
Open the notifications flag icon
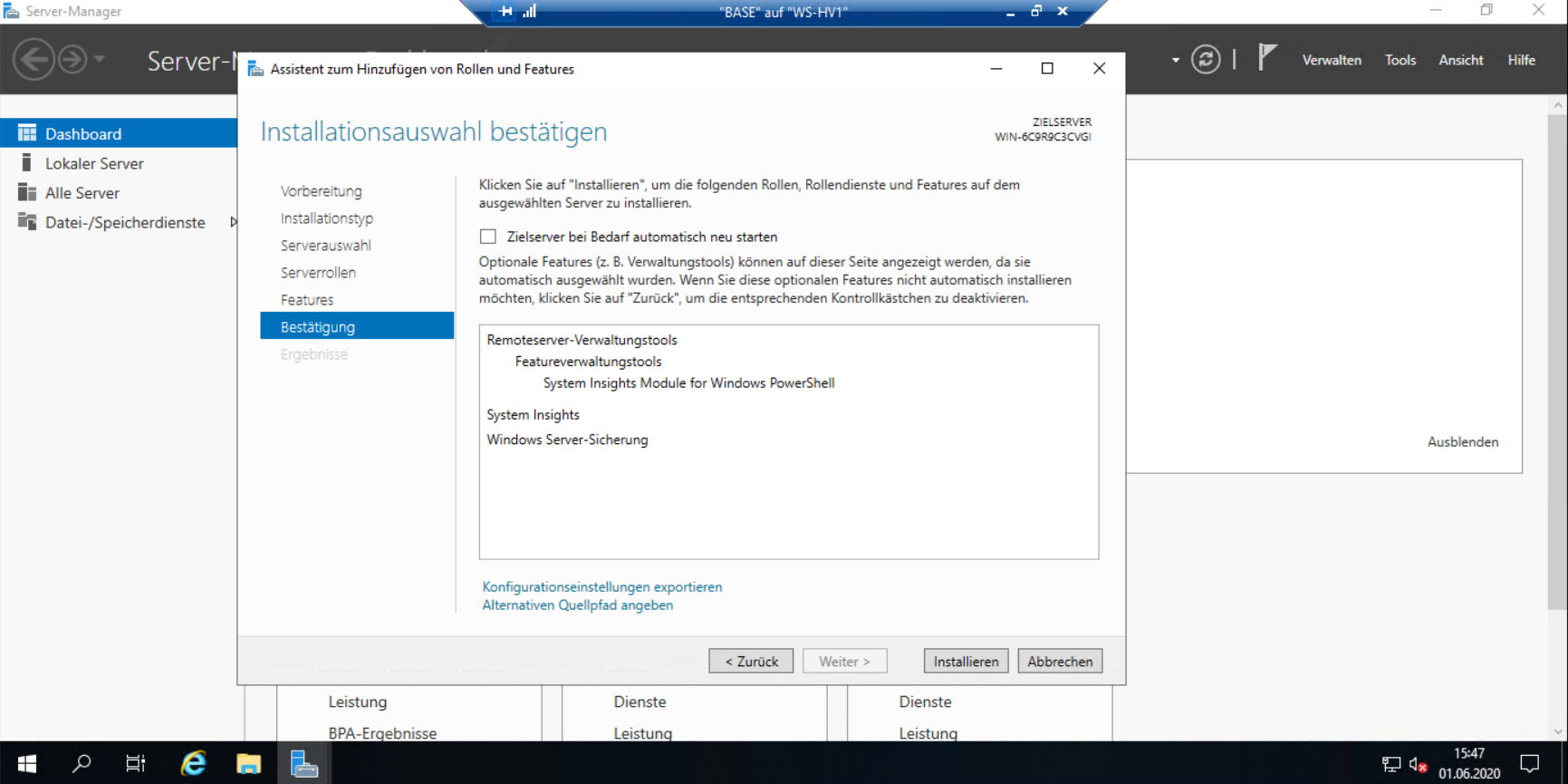(x=1267, y=58)
